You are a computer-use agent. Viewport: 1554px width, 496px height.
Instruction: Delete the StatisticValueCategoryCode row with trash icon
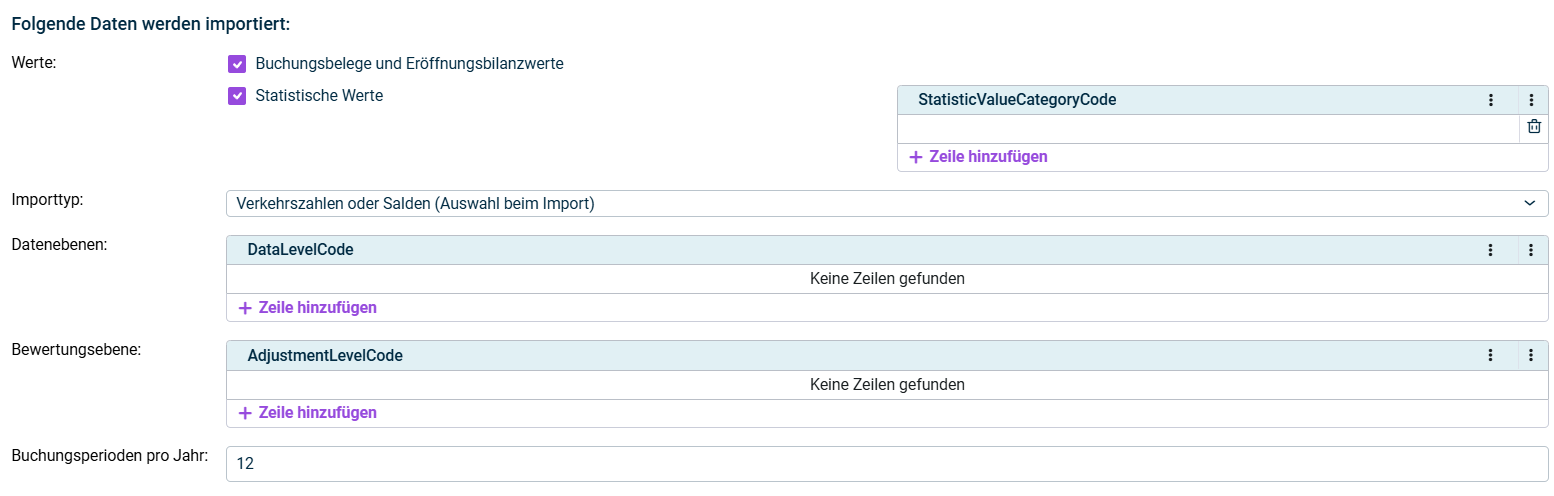pos(1533,127)
